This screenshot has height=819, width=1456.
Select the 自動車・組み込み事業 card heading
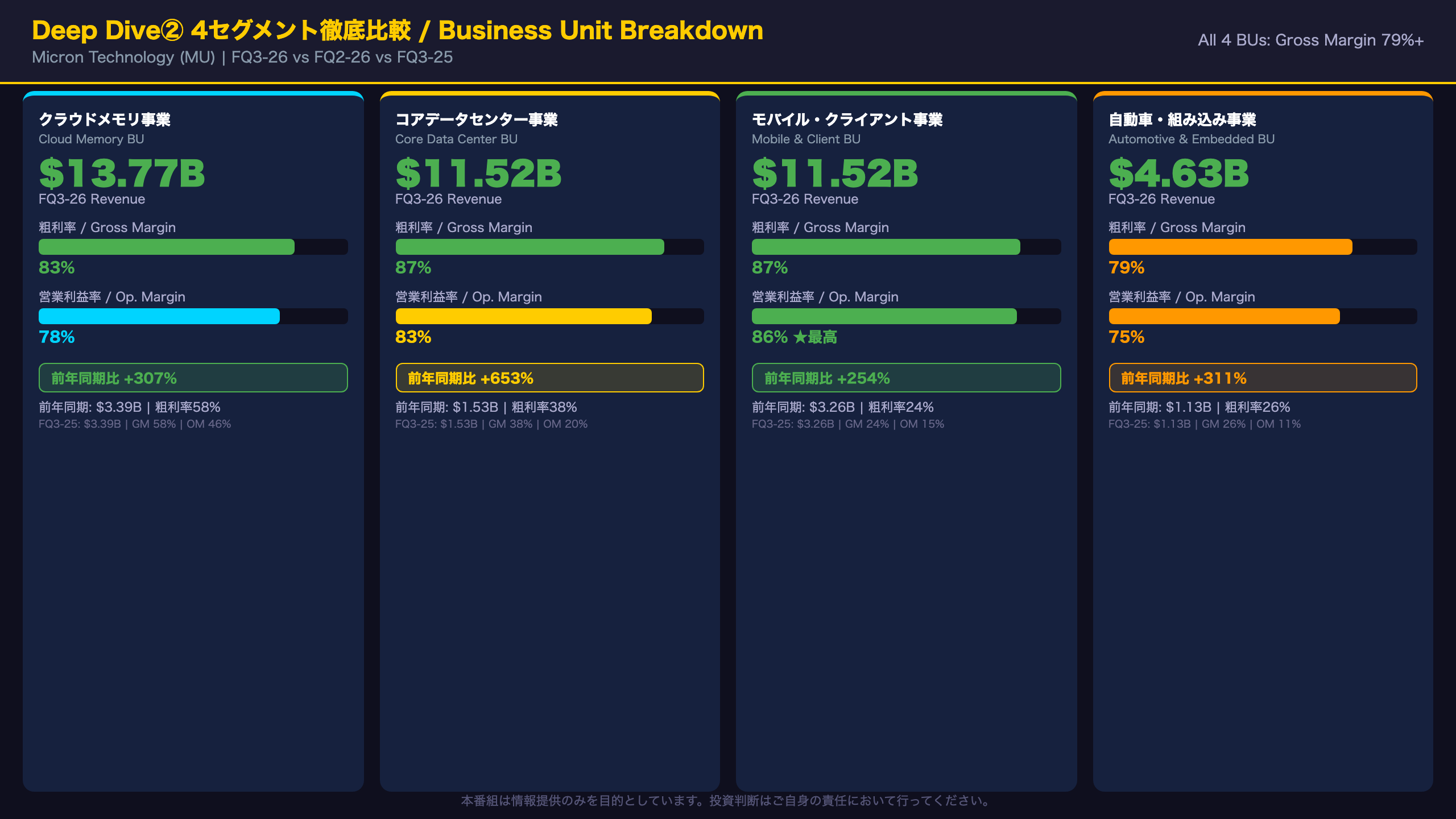click(x=1182, y=119)
